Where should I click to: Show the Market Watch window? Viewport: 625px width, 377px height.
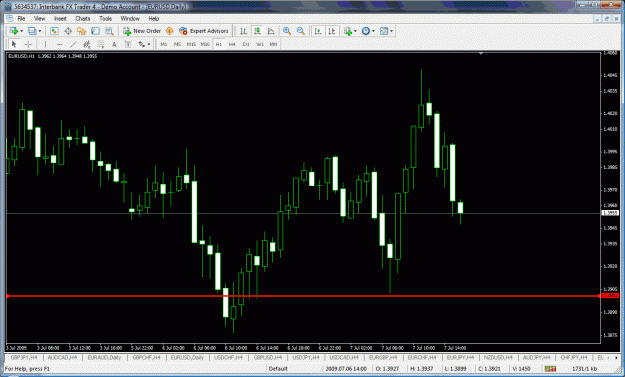[54, 31]
